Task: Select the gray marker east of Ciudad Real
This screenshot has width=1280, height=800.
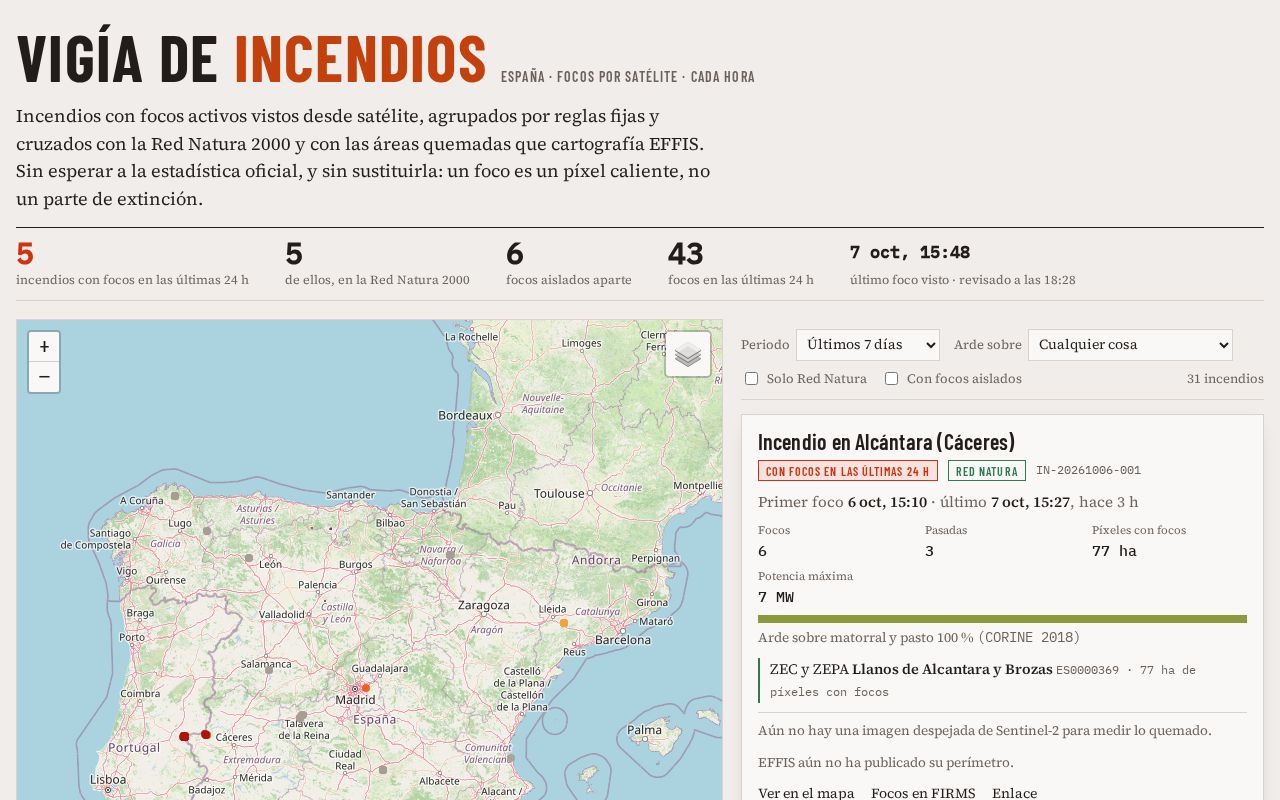Action: click(x=383, y=770)
